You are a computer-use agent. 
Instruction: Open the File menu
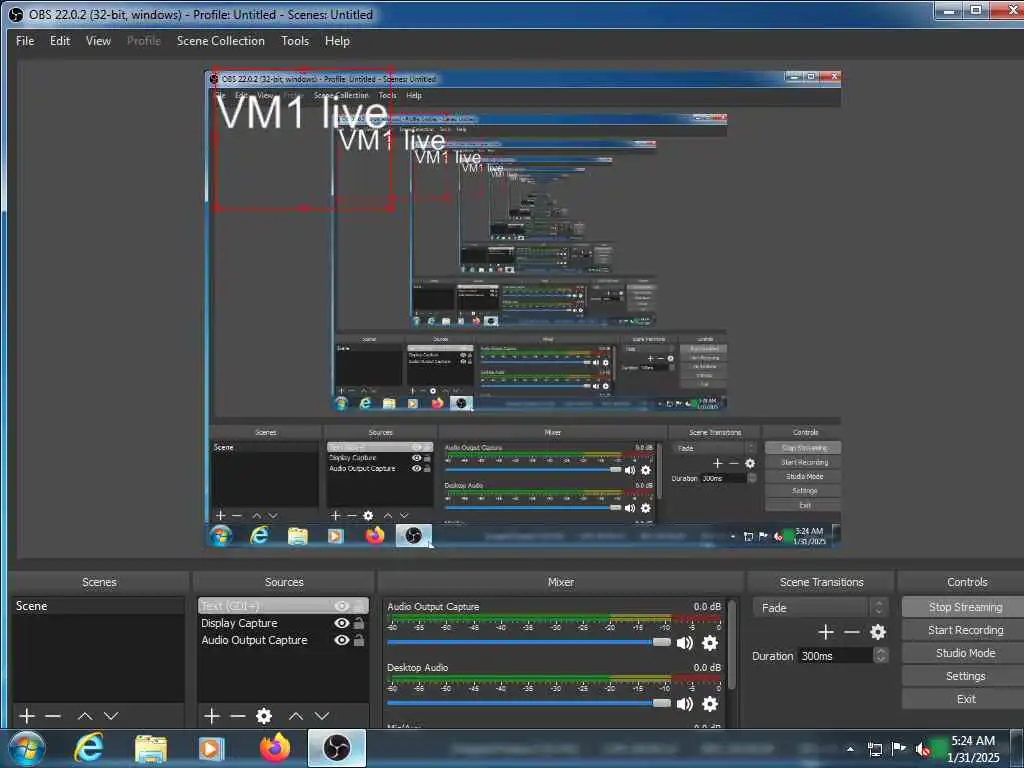25,40
